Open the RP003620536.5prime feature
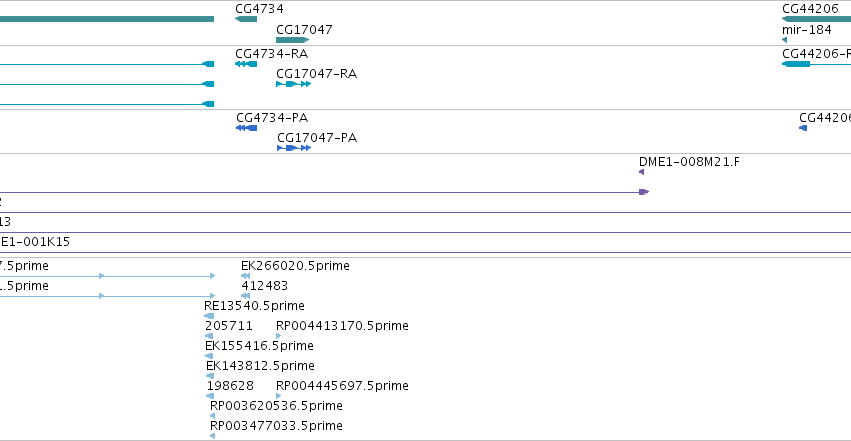851x441 pixels. pyautogui.click(x=212, y=416)
